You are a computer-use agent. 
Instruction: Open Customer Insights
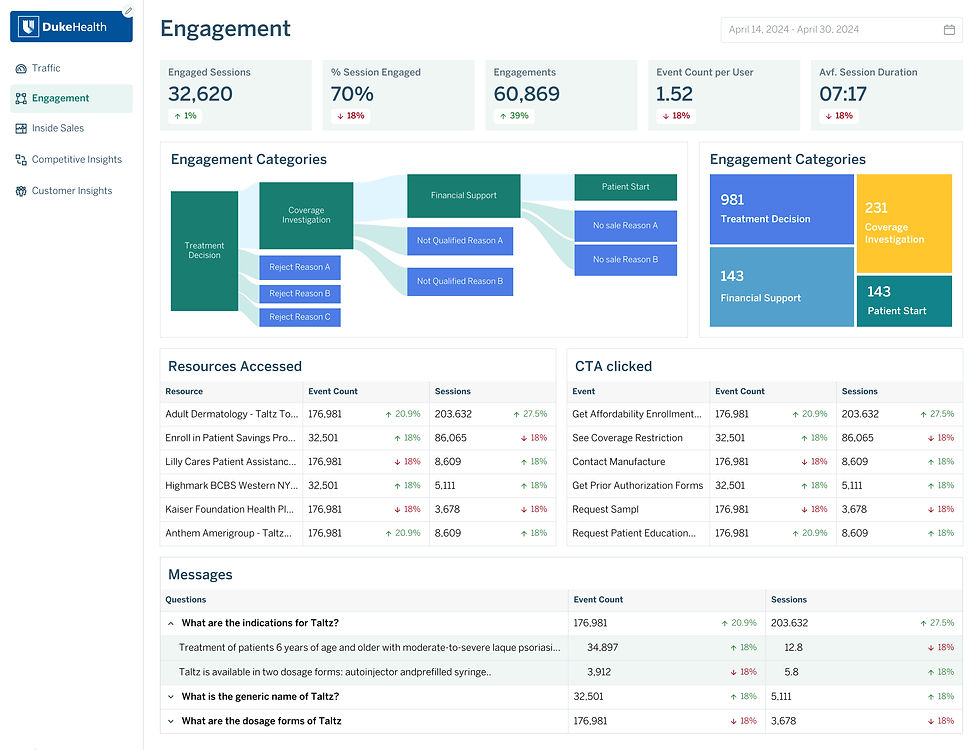71,190
